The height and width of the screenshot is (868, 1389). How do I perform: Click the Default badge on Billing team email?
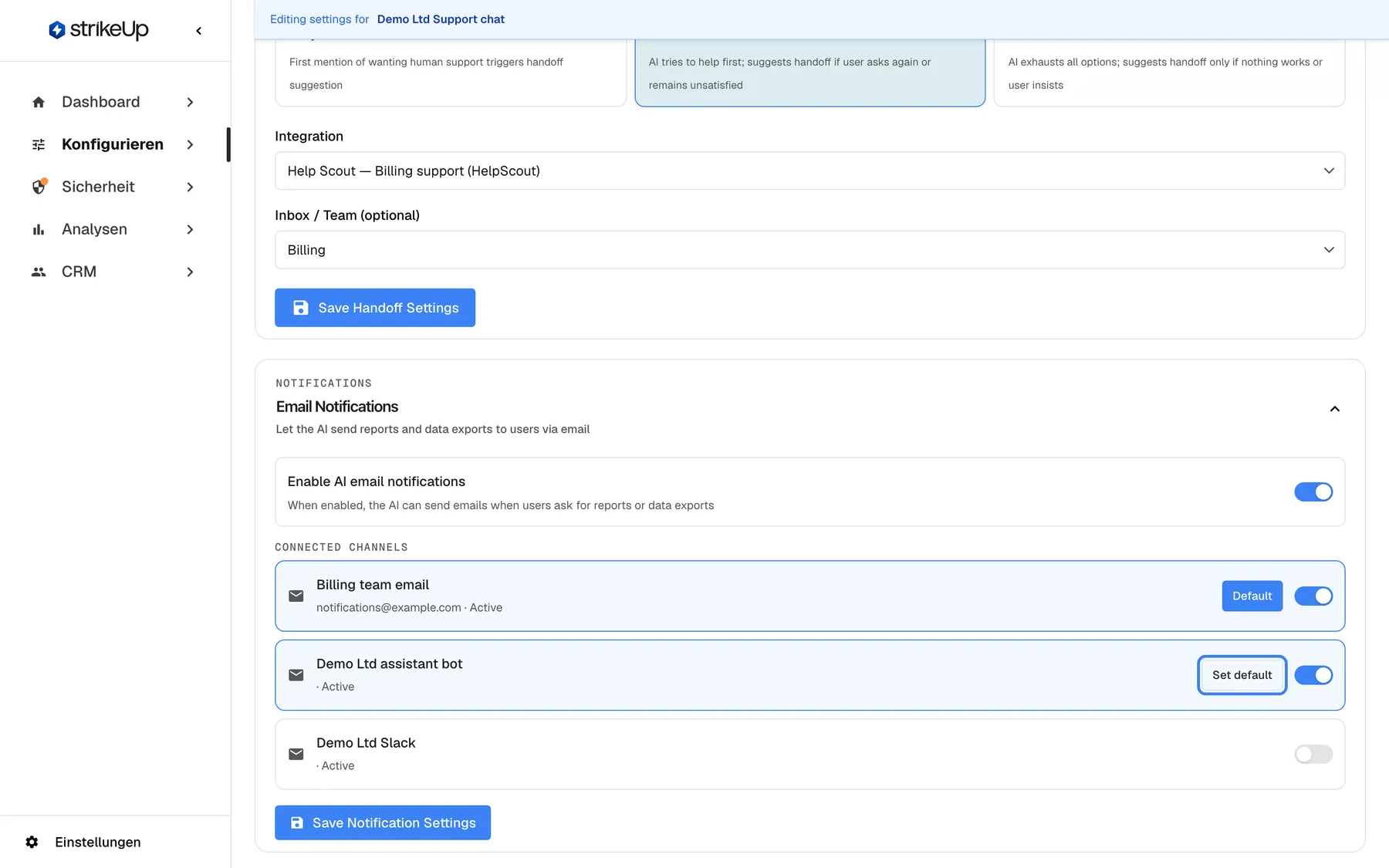point(1252,596)
